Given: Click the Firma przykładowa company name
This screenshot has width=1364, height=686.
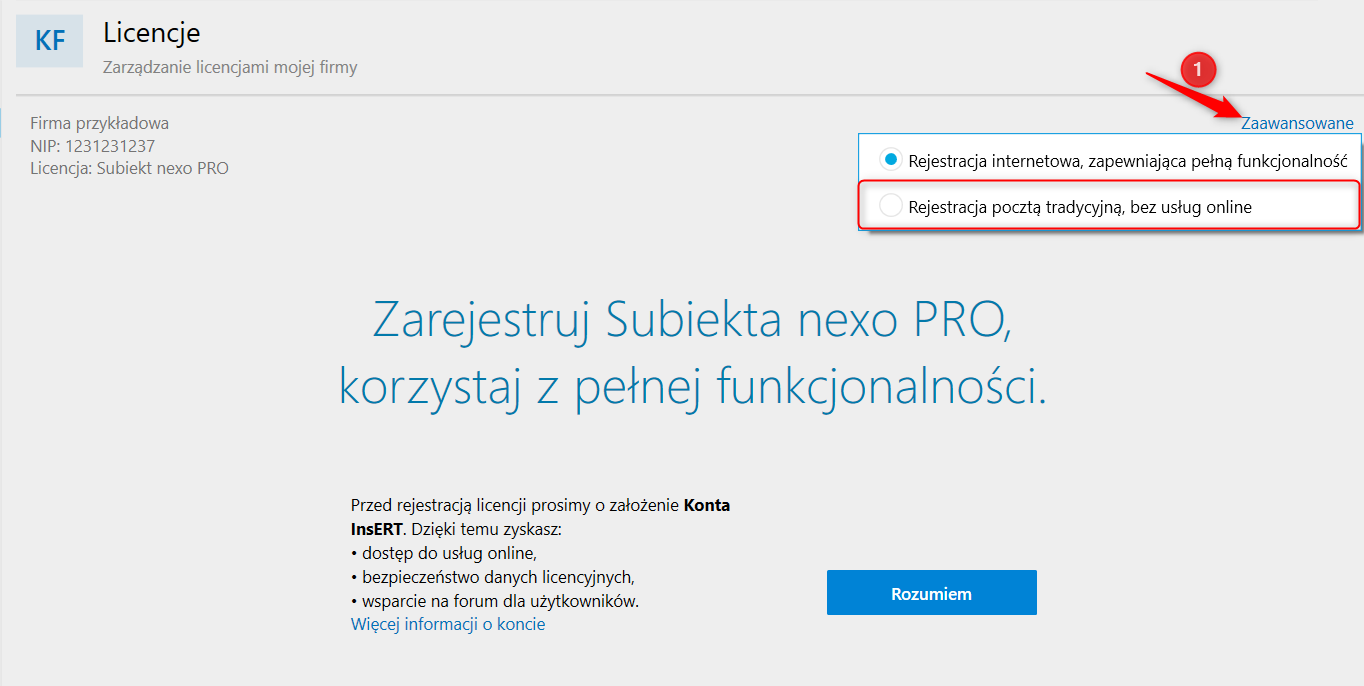Looking at the screenshot, I should click(x=99, y=124).
